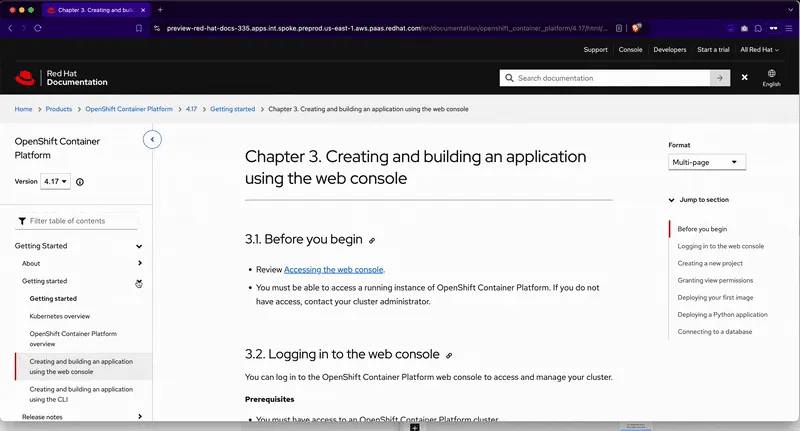Close the search with the X icon
This screenshot has height=431, width=800.
point(744,78)
